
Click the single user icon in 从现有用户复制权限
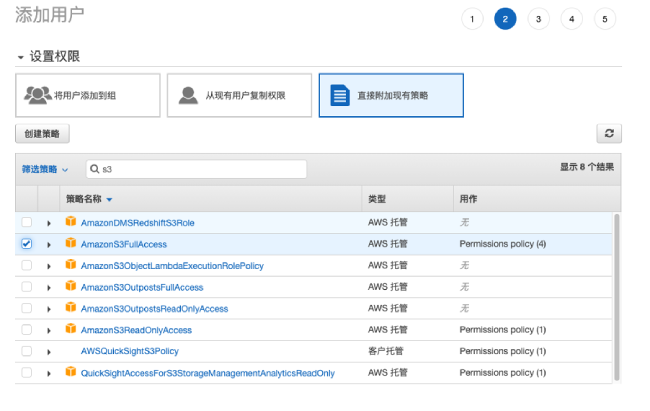[x=188, y=95]
